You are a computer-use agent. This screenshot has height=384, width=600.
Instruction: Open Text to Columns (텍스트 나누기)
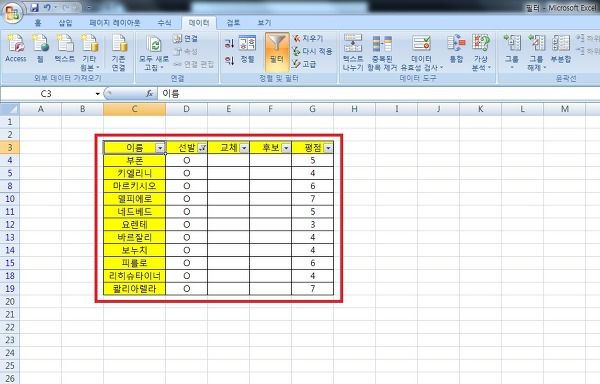(x=353, y=52)
